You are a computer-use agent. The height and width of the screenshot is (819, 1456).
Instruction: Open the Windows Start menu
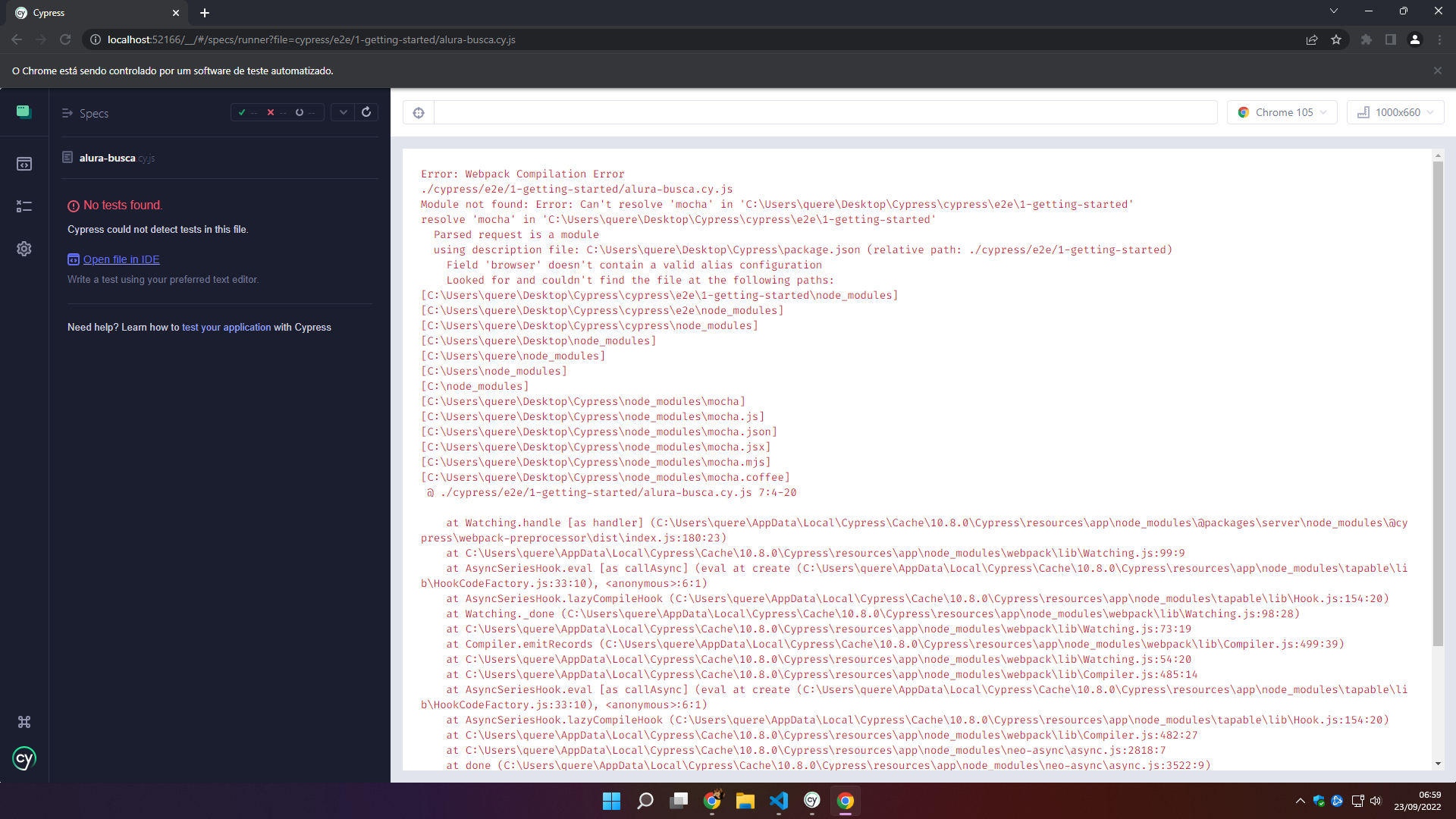[611, 801]
